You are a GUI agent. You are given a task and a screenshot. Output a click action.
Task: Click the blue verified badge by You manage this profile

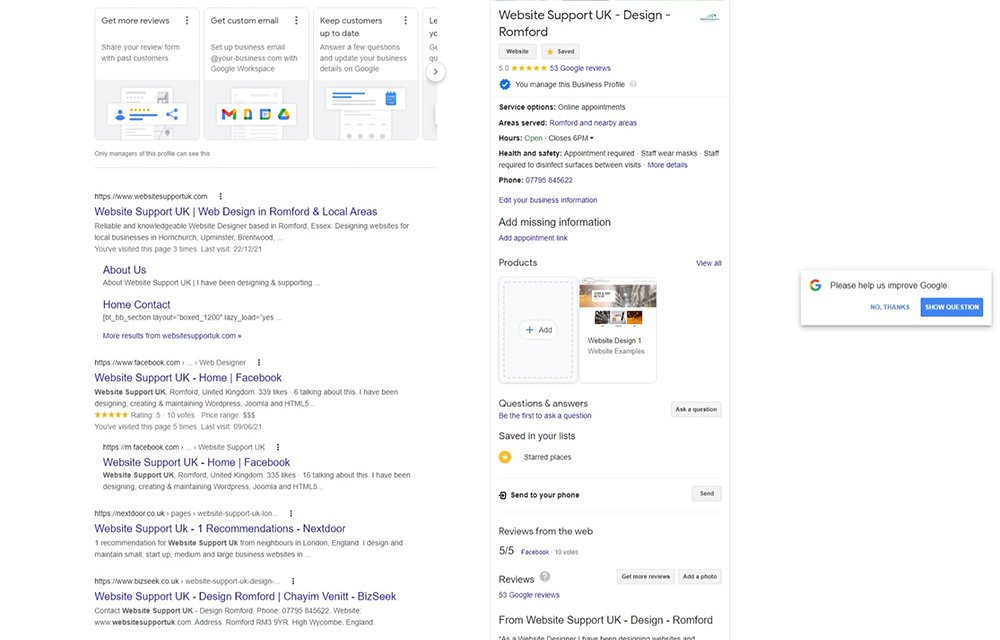[x=504, y=84]
